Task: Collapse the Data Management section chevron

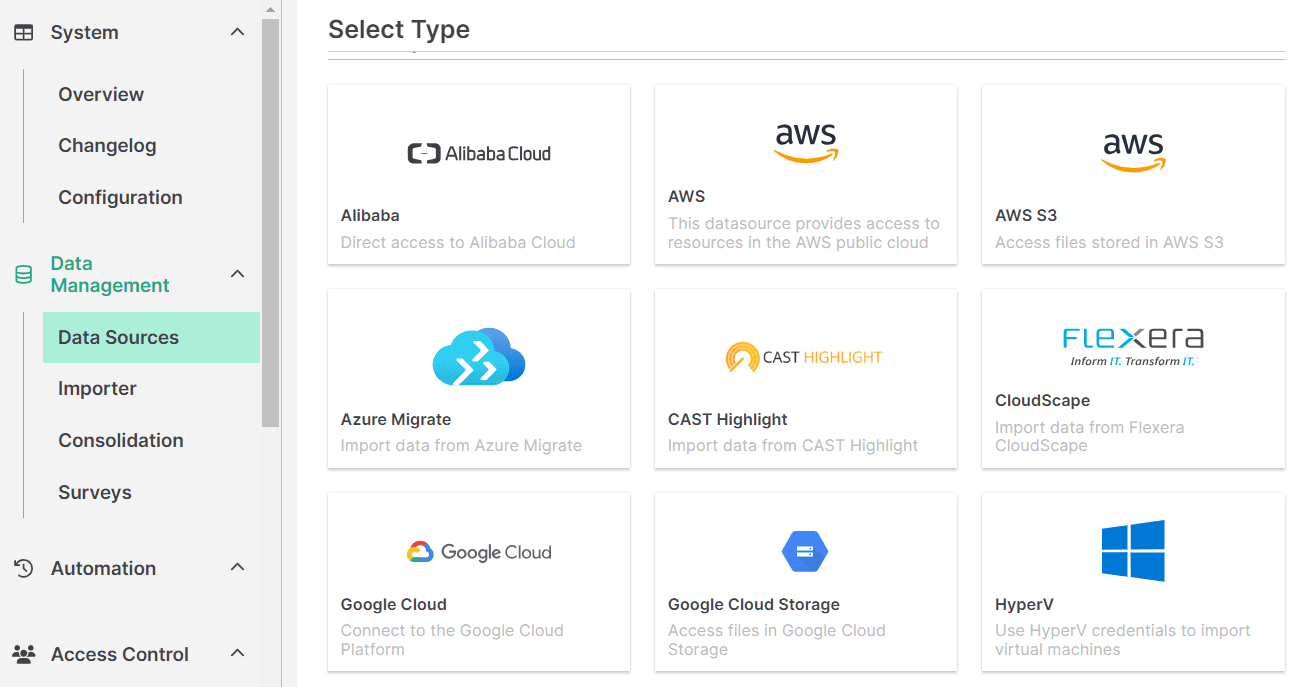Action: [x=238, y=274]
